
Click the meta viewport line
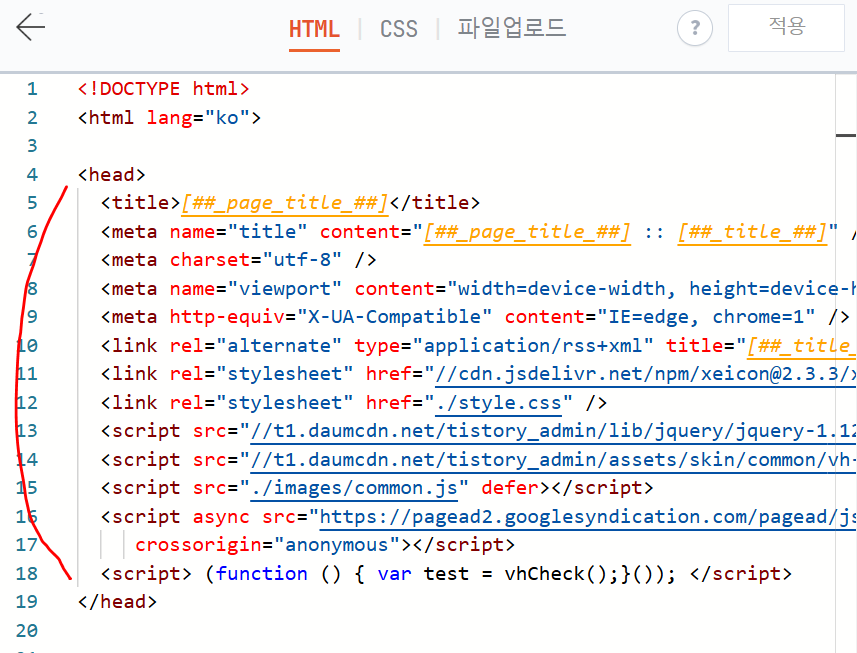pos(478,288)
